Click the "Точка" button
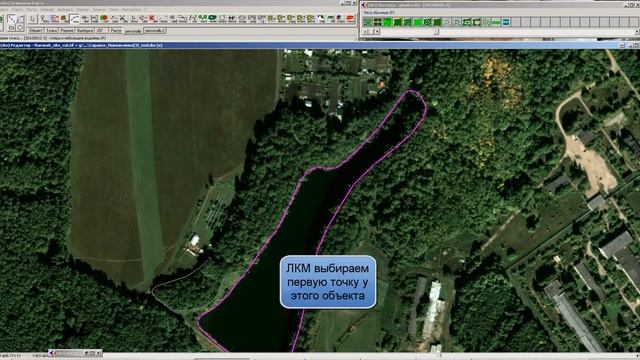The width and height of the screenshot is (640, 360). click(x=51, y=31)
